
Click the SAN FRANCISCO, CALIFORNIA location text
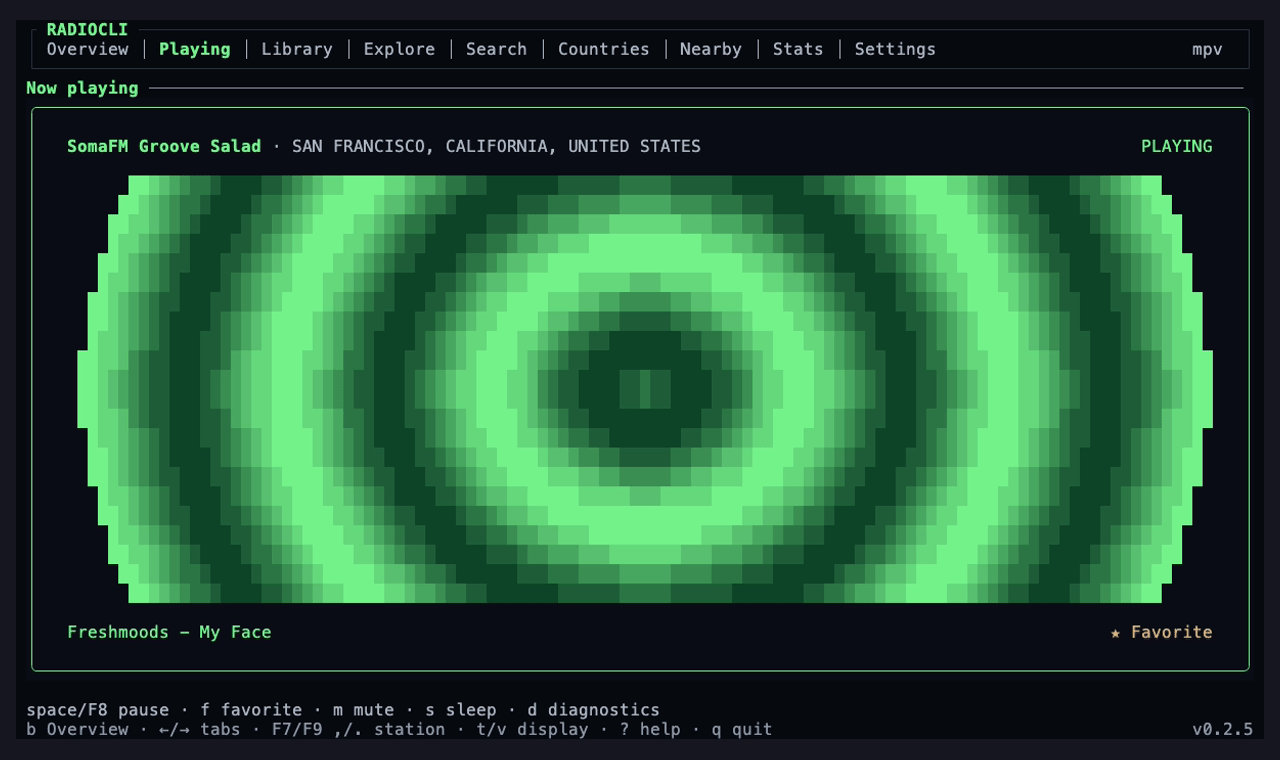pos(496,146)
